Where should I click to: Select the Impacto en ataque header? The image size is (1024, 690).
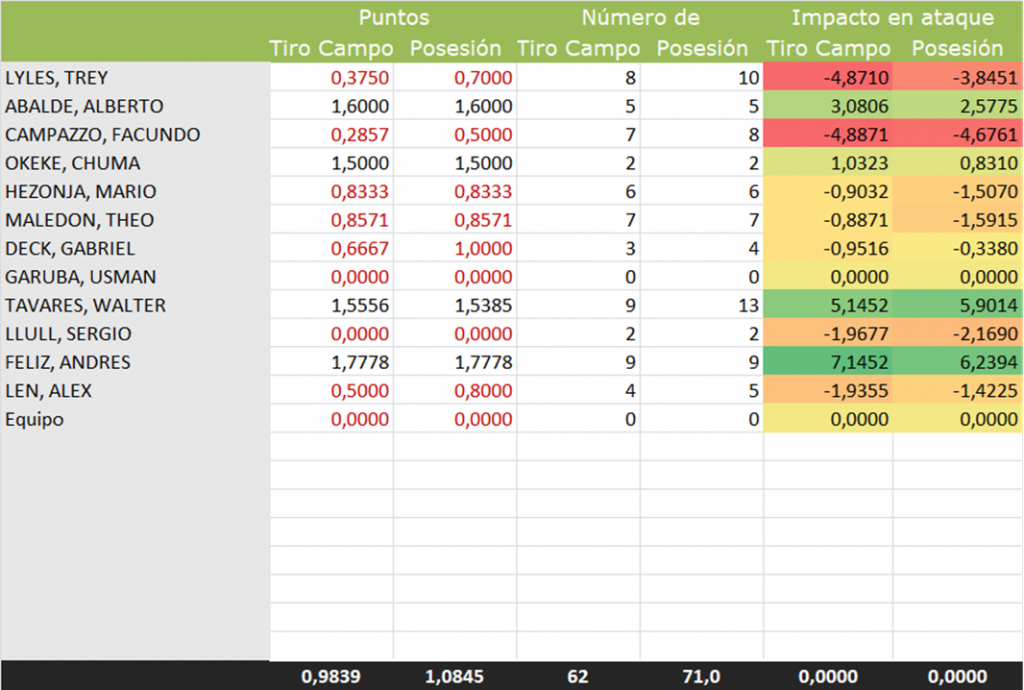[892, 18]
